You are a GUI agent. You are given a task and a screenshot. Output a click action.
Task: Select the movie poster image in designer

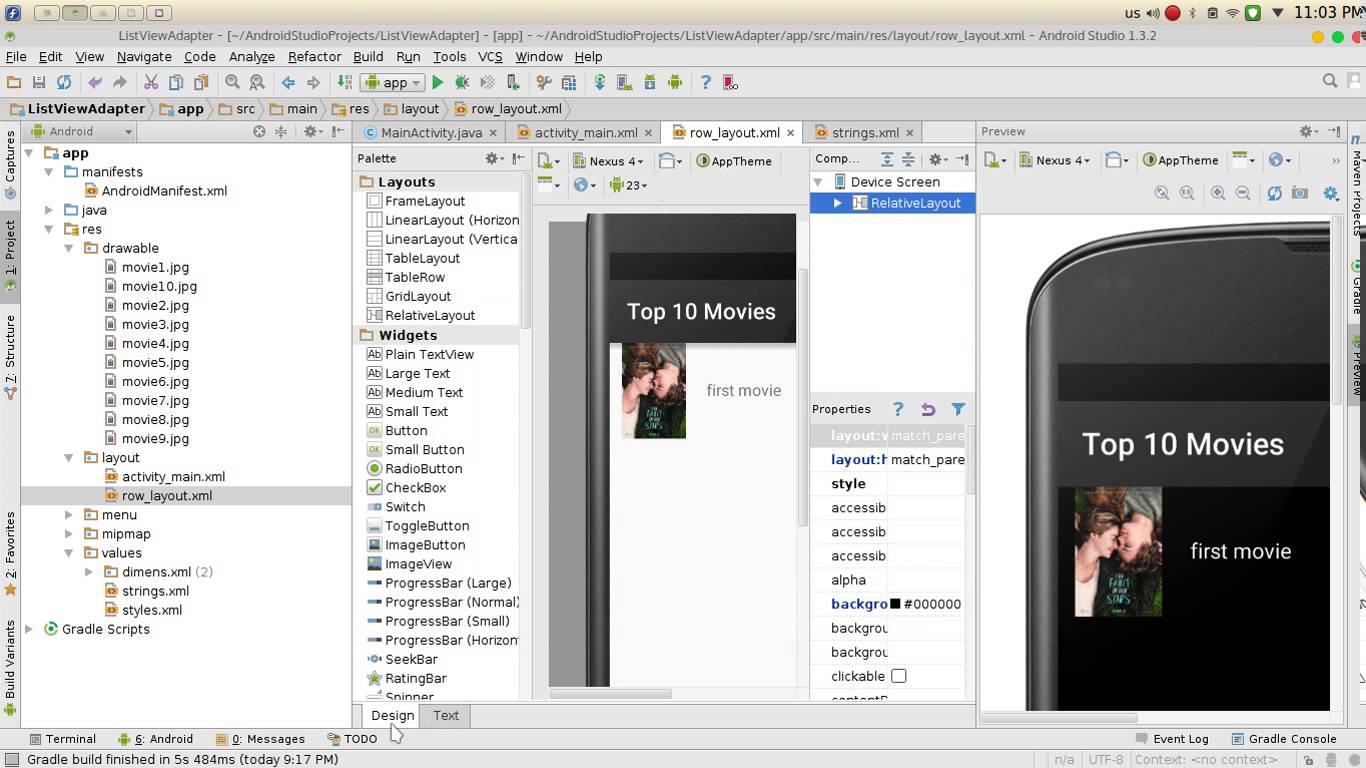click(654, 391)
